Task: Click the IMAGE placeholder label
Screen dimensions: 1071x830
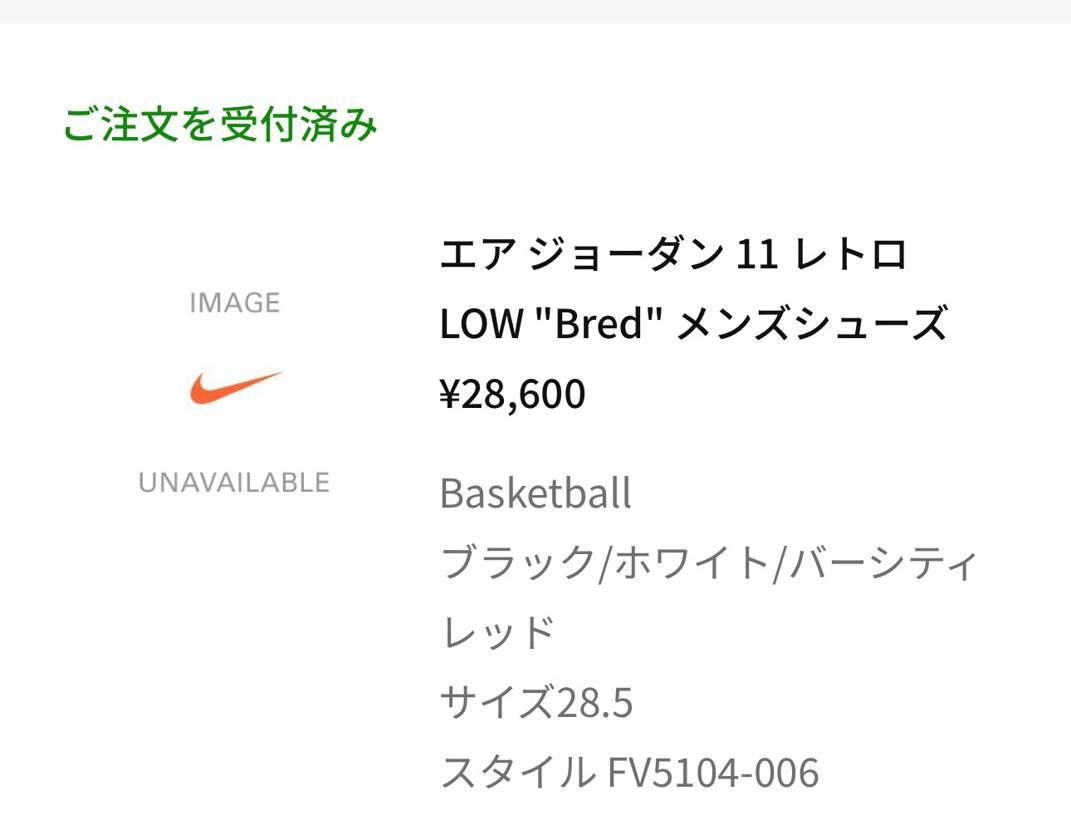Action: [x=234, y=302]
